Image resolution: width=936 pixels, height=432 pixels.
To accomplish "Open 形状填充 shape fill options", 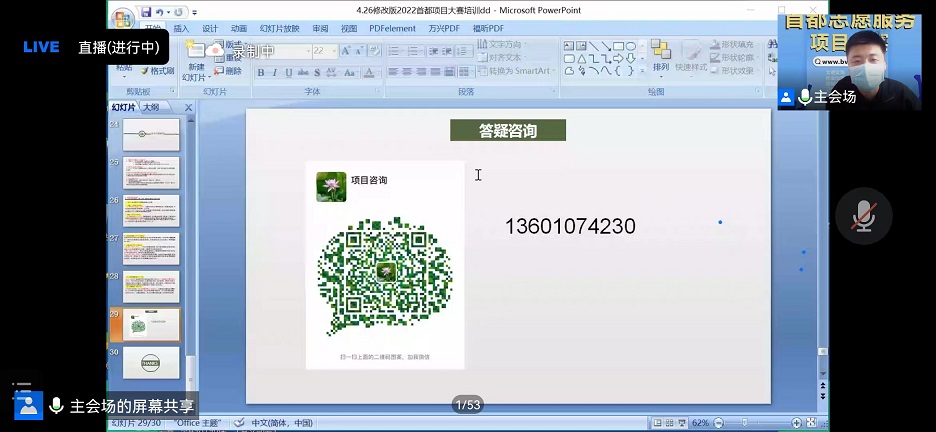I will coord(732,44).
